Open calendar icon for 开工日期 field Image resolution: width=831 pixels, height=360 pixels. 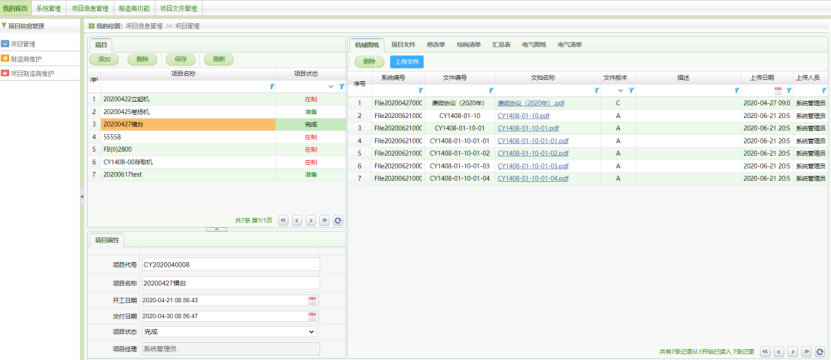[x=312, y=301]
